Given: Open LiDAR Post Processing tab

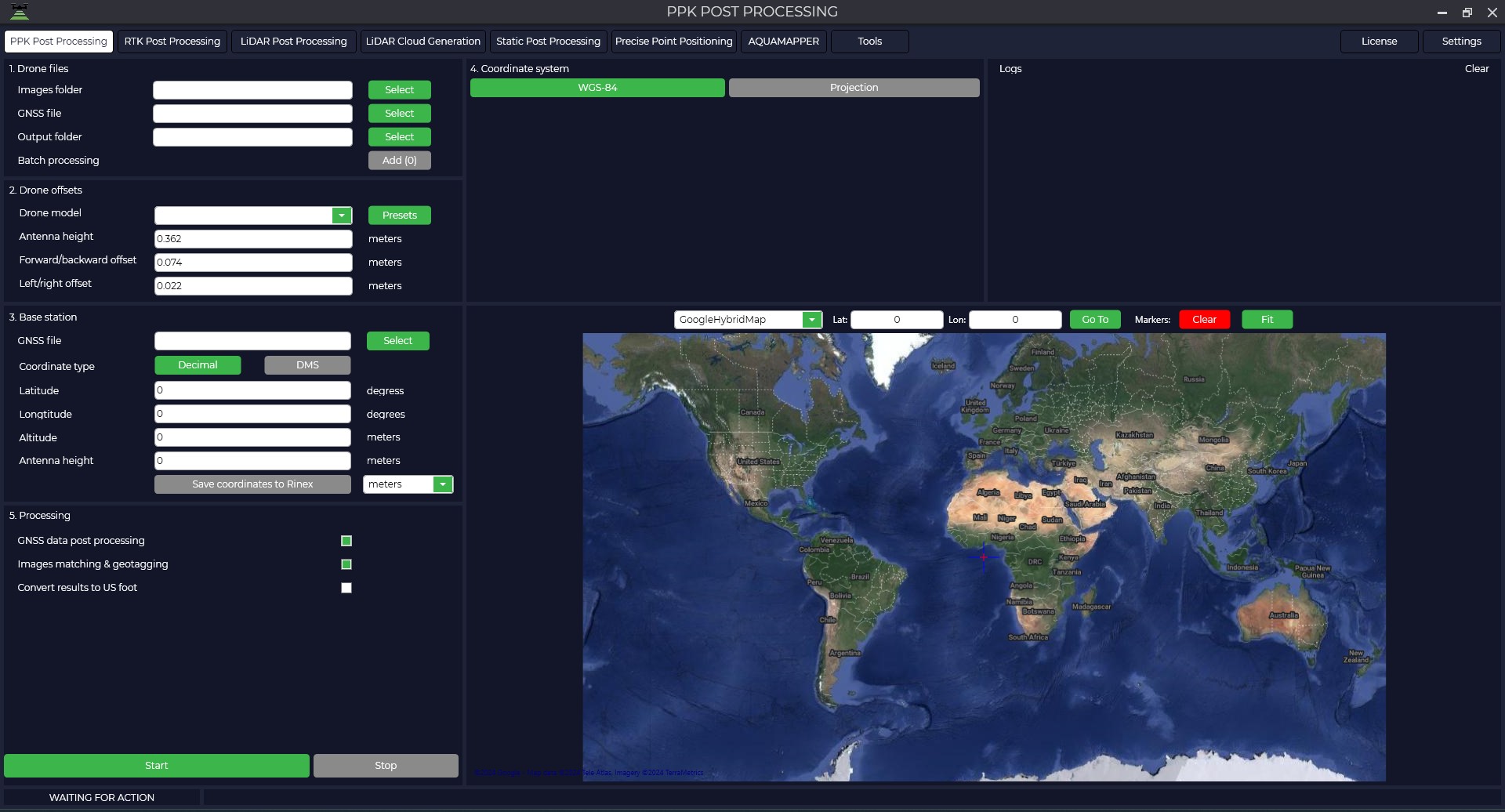Looking at the screenshot, I should [294, 42].
